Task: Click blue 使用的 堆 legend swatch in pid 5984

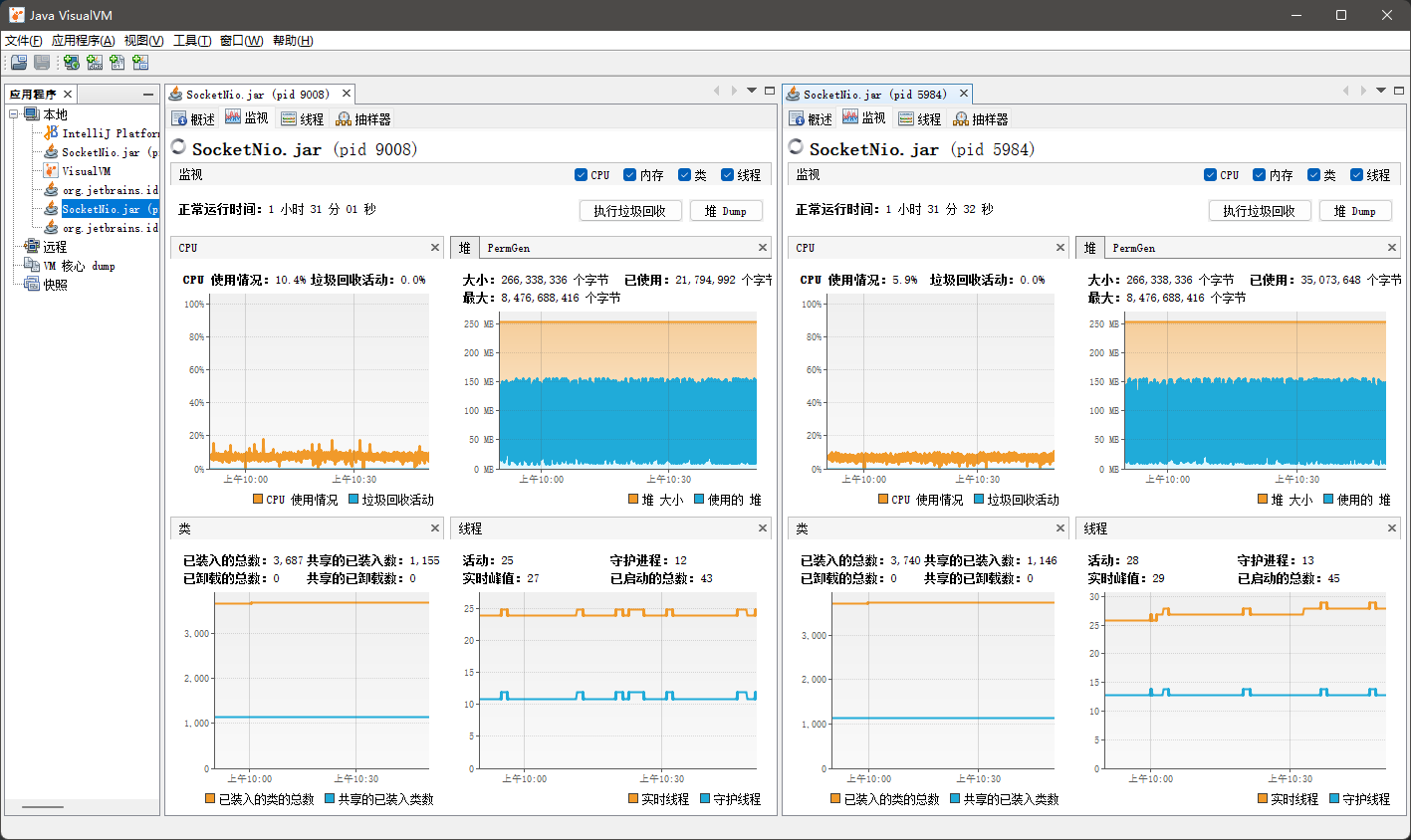Action: pyautogui.click(x=1328, y=500)
